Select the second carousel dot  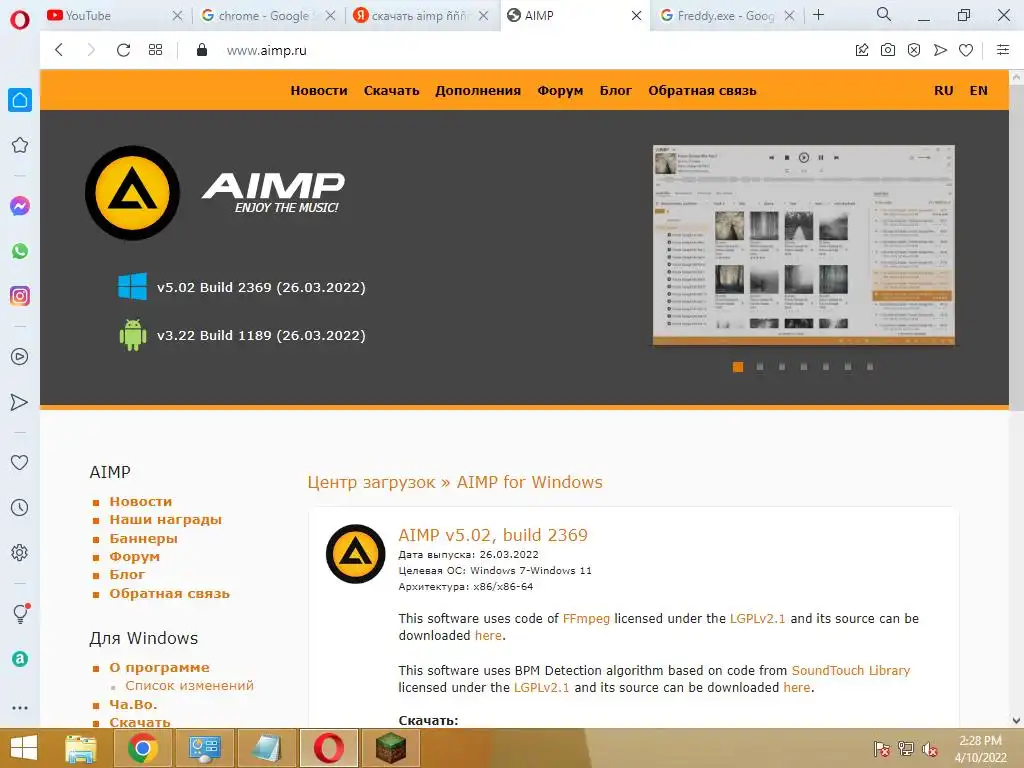tap(760, 367)
